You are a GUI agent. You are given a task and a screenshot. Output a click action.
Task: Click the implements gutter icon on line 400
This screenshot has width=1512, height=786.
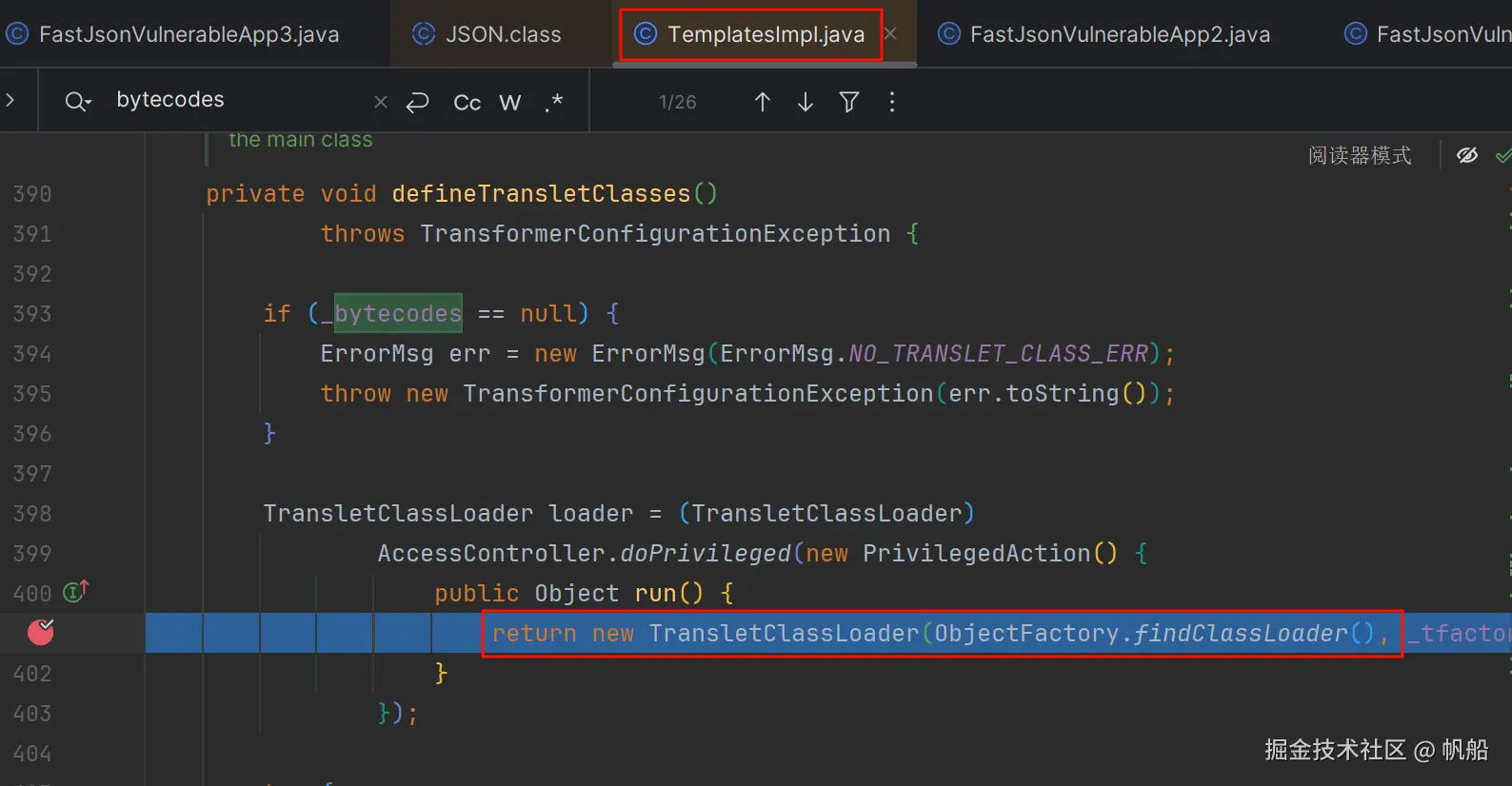[75, 592]
